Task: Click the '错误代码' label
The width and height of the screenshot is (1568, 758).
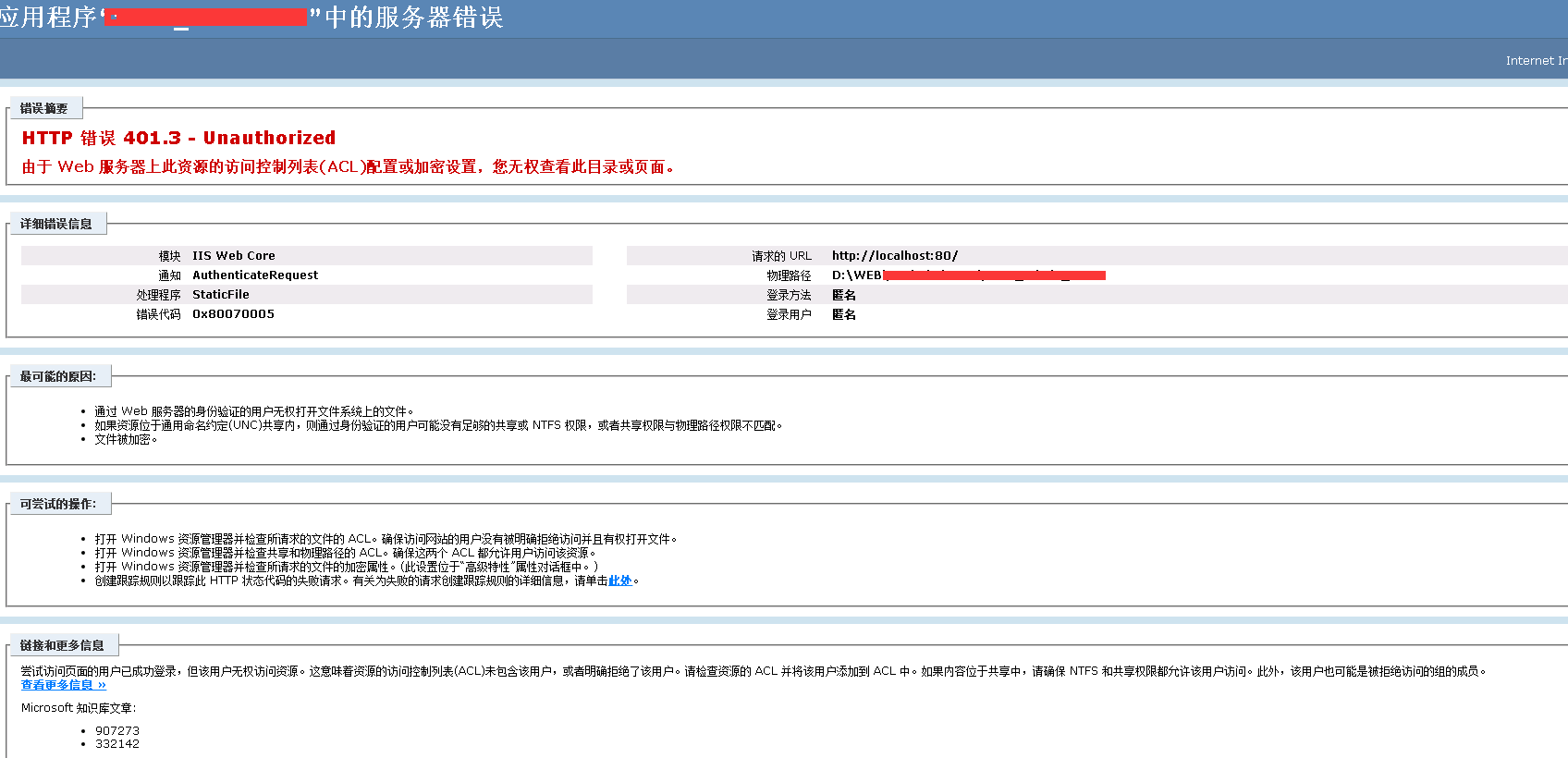Action: tap(158, 314)
